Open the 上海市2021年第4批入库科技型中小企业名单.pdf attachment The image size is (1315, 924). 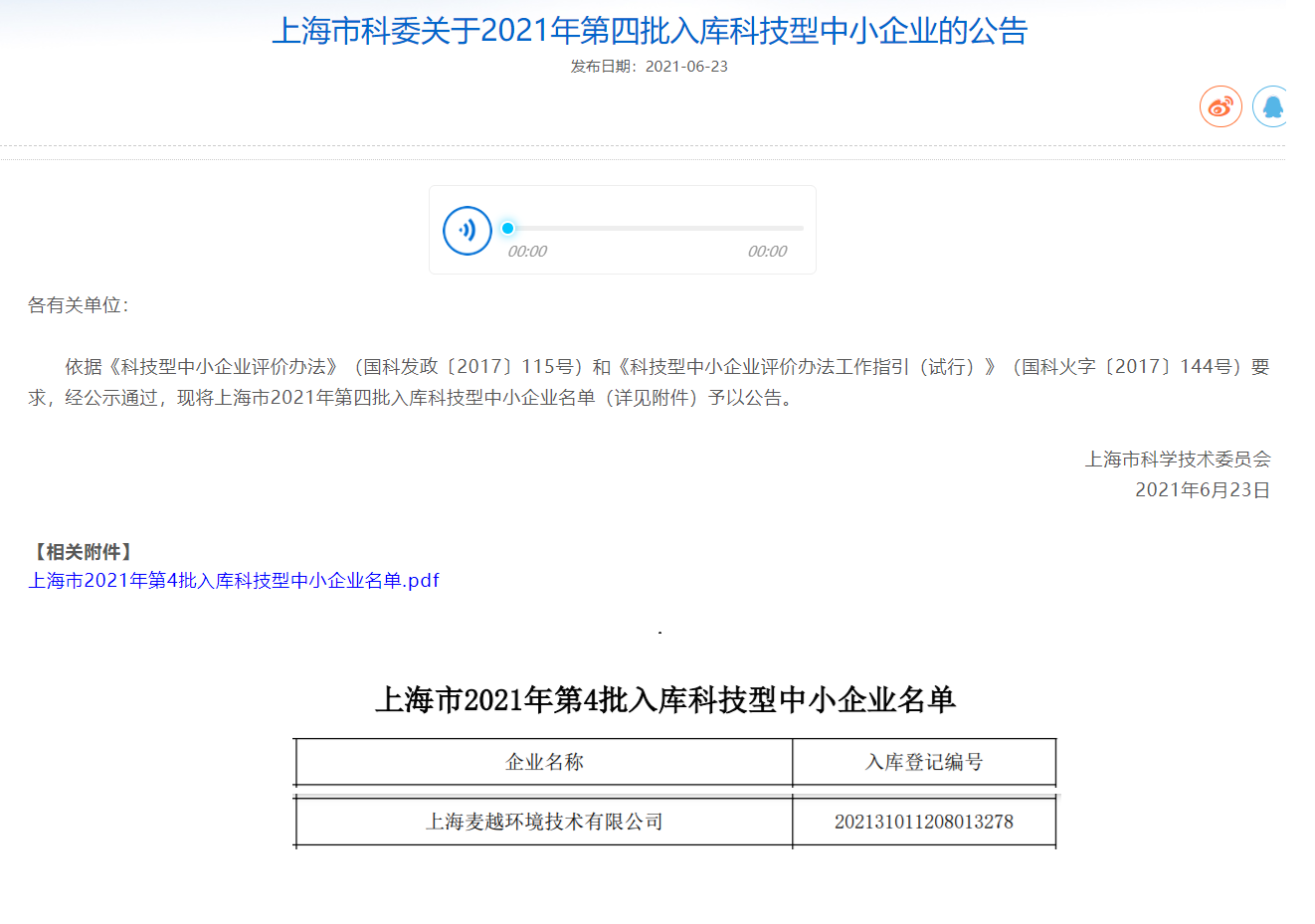coord(234,581)
